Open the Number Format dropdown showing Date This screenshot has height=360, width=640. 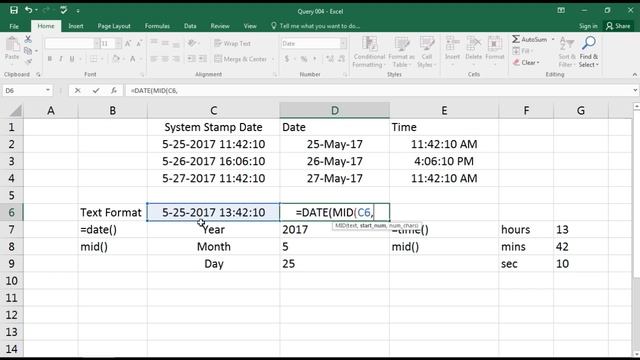tap(313, 43)
